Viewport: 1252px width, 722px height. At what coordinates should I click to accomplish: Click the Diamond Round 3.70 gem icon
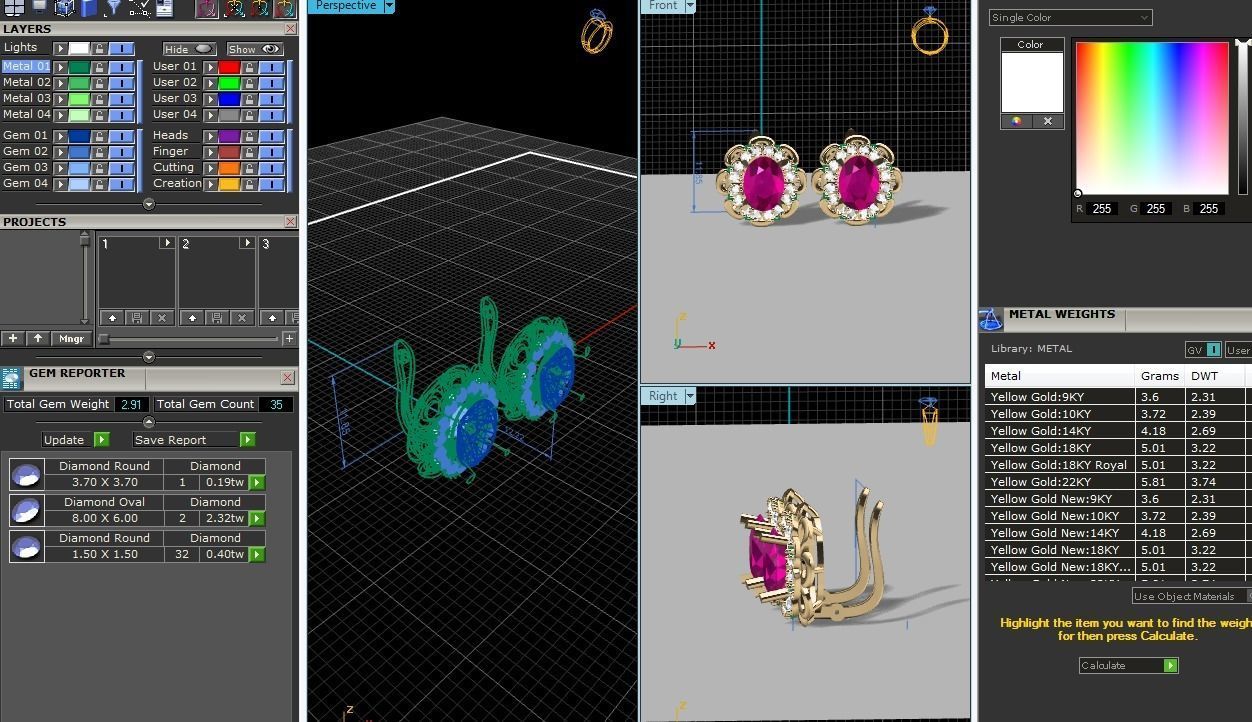[27, 474]
